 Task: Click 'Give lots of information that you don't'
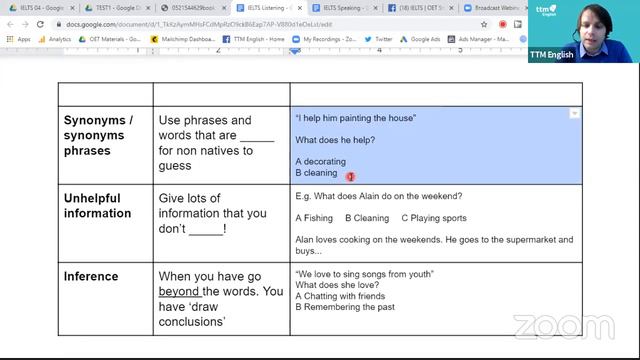click(212, 213)
